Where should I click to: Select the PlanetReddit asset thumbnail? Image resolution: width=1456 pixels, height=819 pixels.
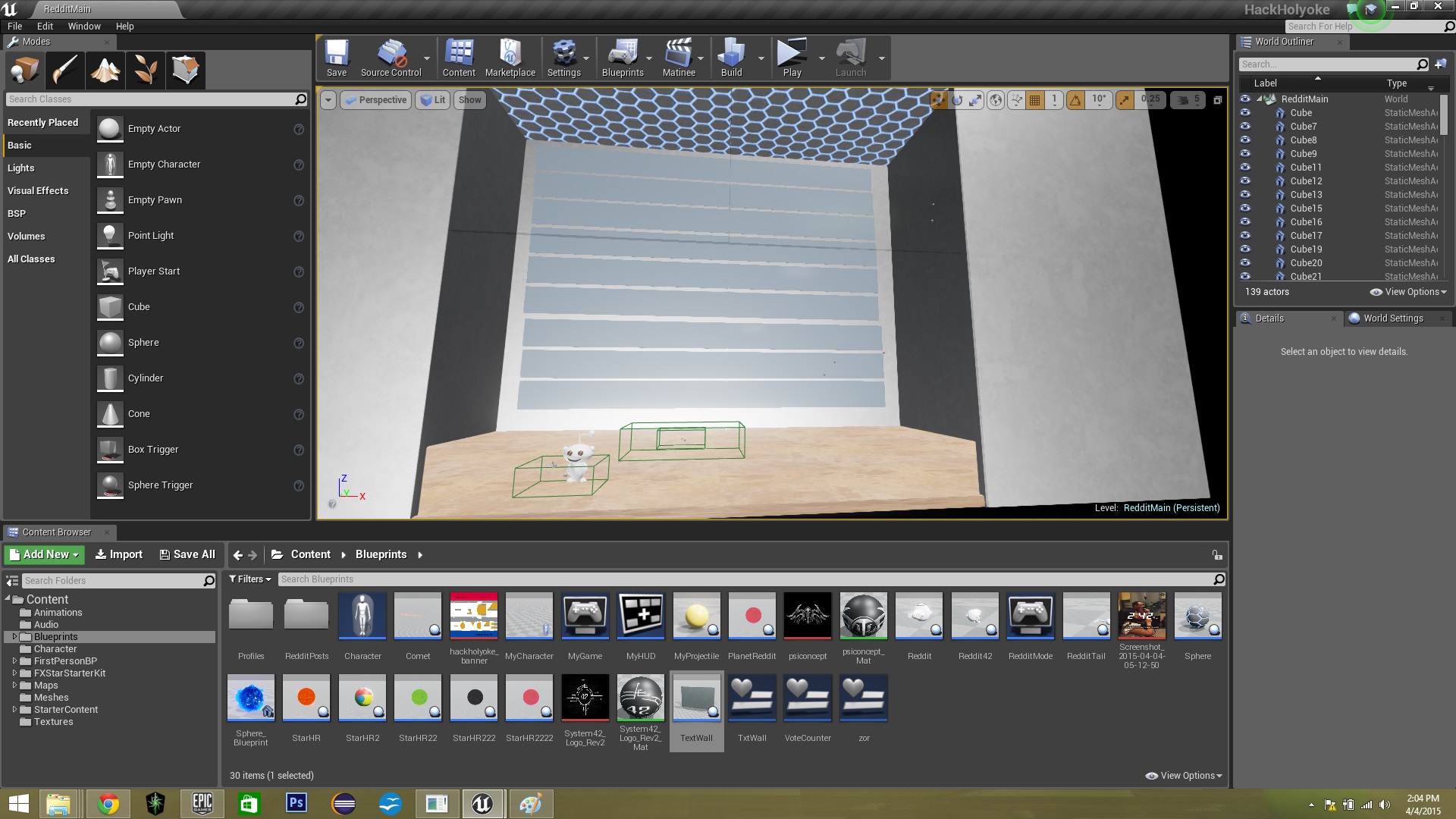point(752,616)
